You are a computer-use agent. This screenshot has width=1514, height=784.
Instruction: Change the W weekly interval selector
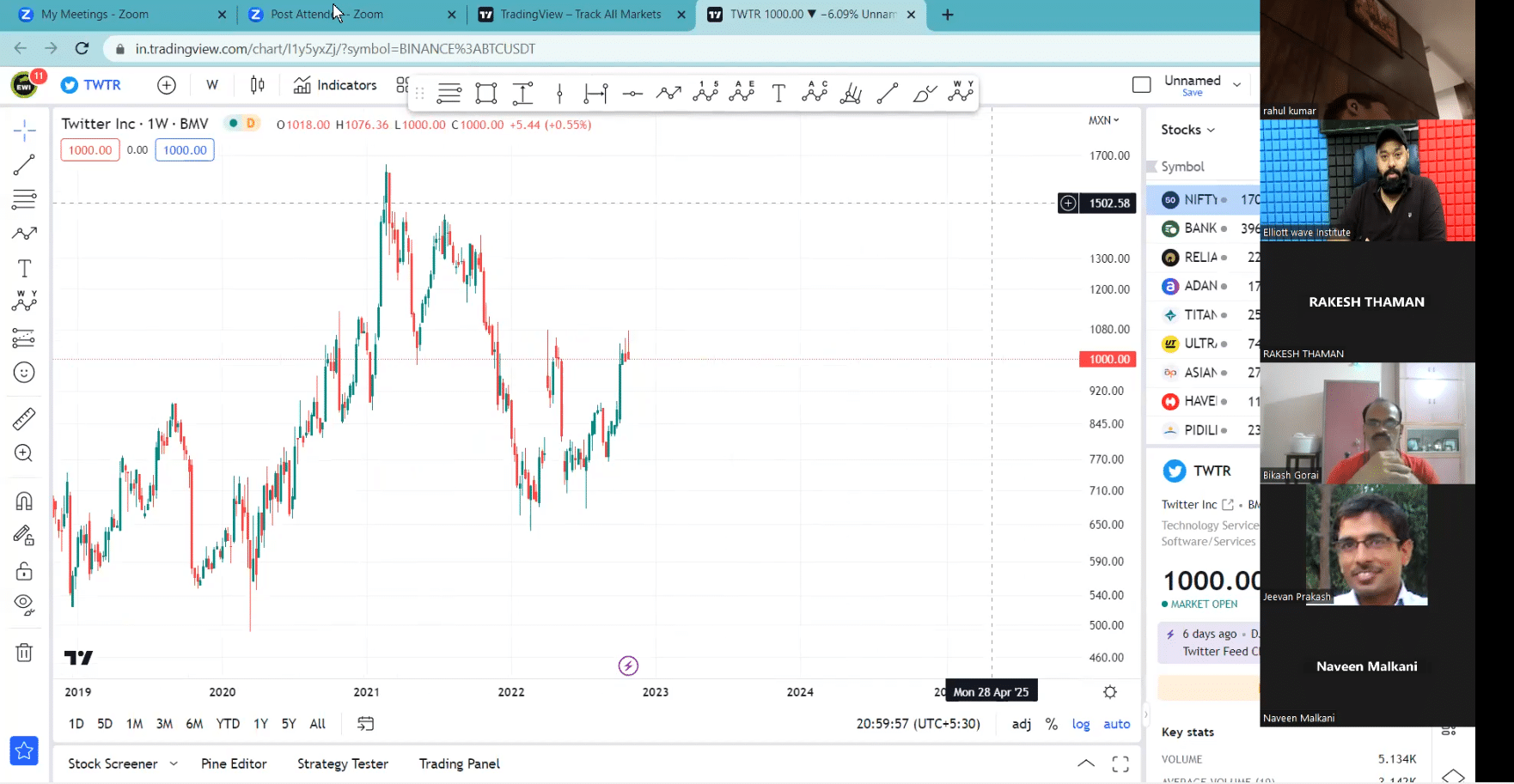pos(212,85)
